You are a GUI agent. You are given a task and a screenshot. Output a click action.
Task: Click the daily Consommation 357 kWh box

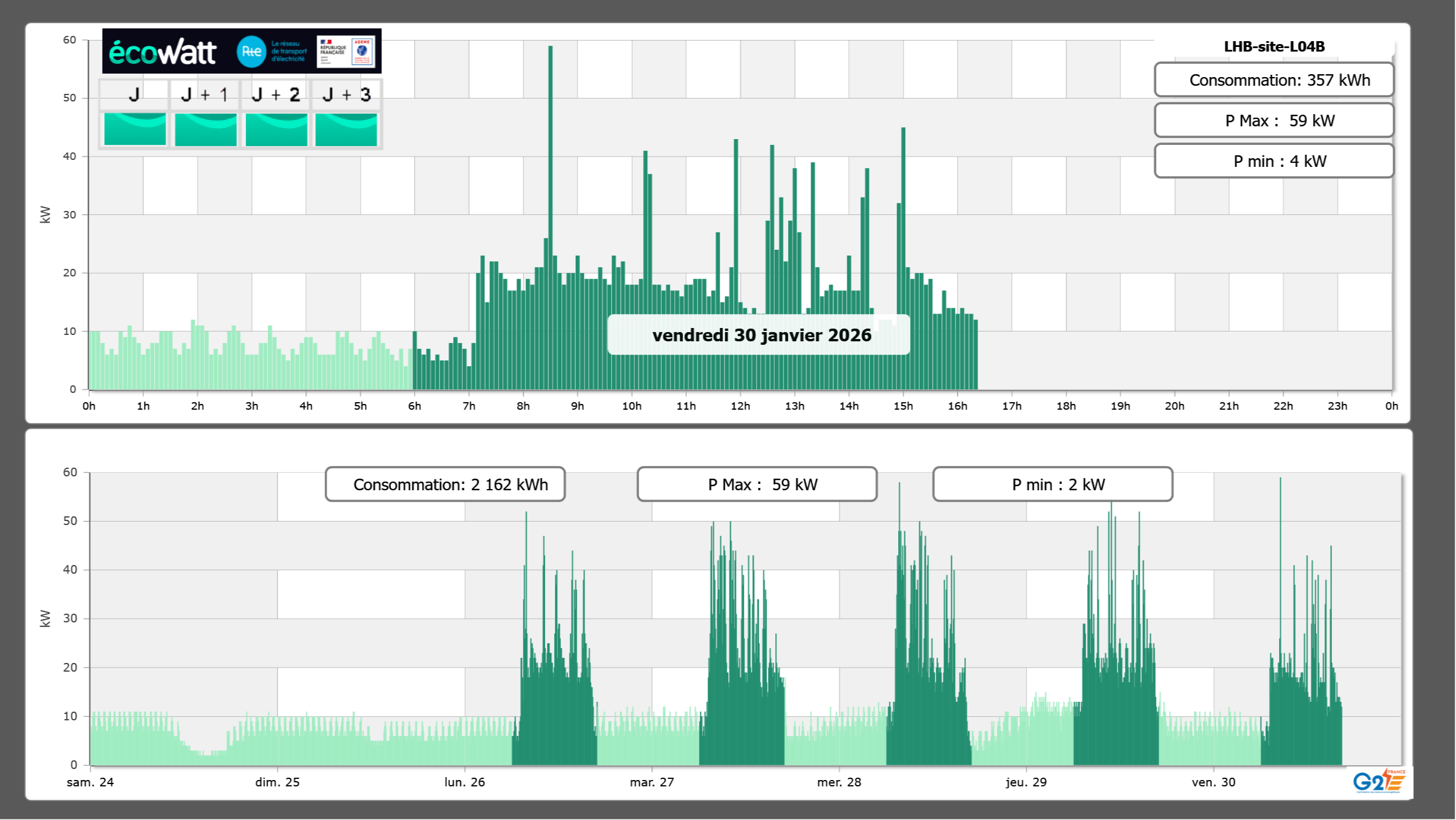click(1274, 80)
